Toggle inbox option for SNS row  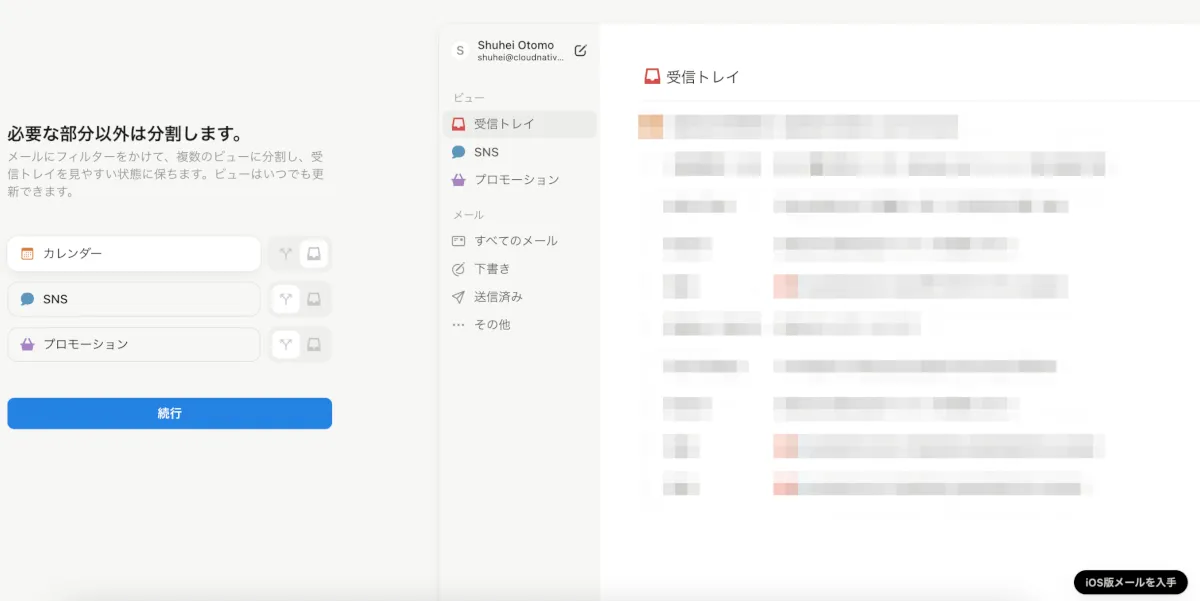coord(314,299)
